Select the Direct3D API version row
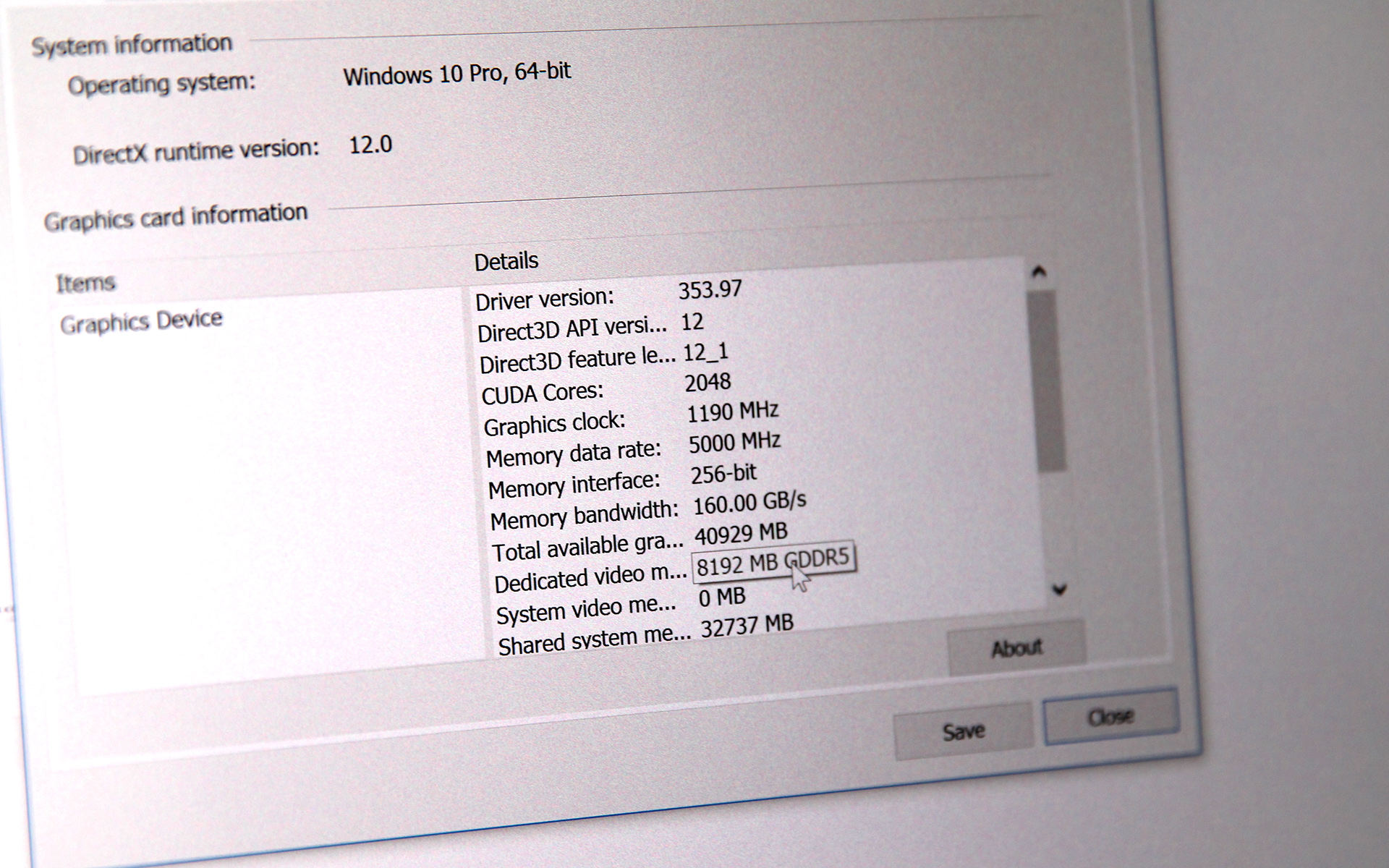Screen dimensions: 1389x868 pyautogui.click(x=572, y=330)
